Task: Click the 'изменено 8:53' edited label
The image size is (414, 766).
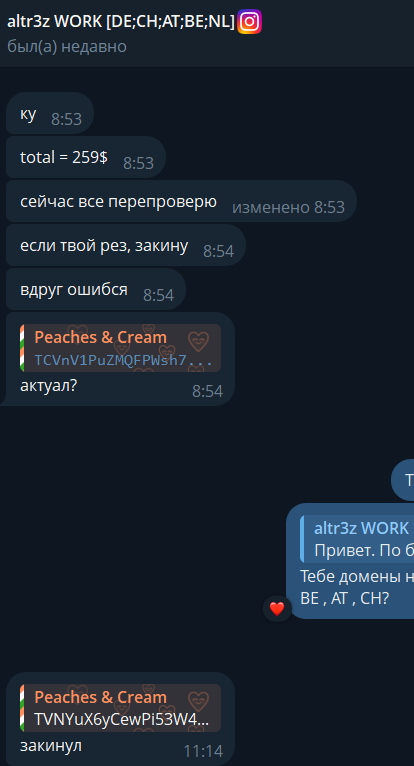Action: [x=288, y=207]
